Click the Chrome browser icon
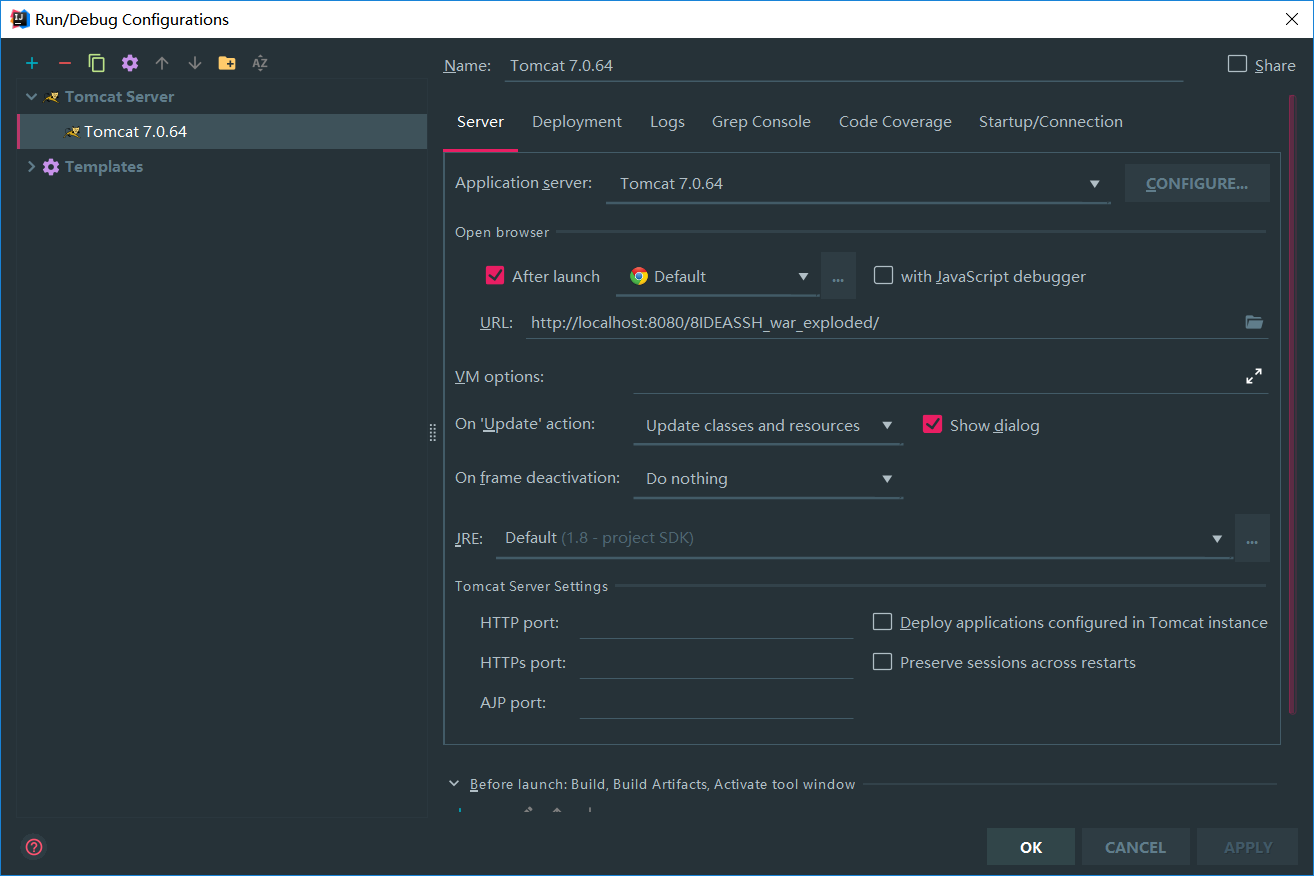The width and height of the screenshot is (1314, 876). point(639,276)
